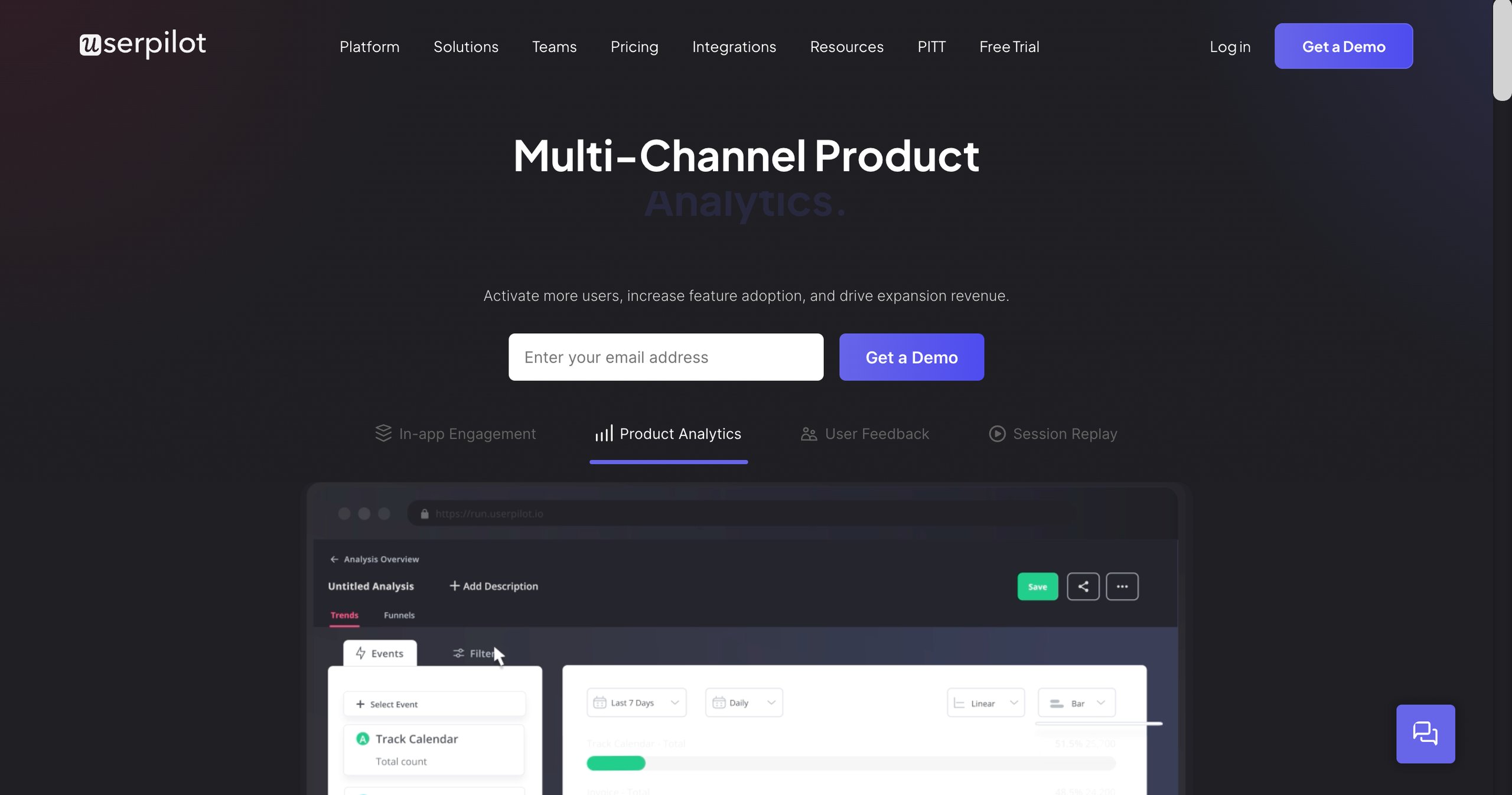This screenshot has height=795, width=1512.
Task: Switch to the Trends tab
Action: tap(344, 614)
